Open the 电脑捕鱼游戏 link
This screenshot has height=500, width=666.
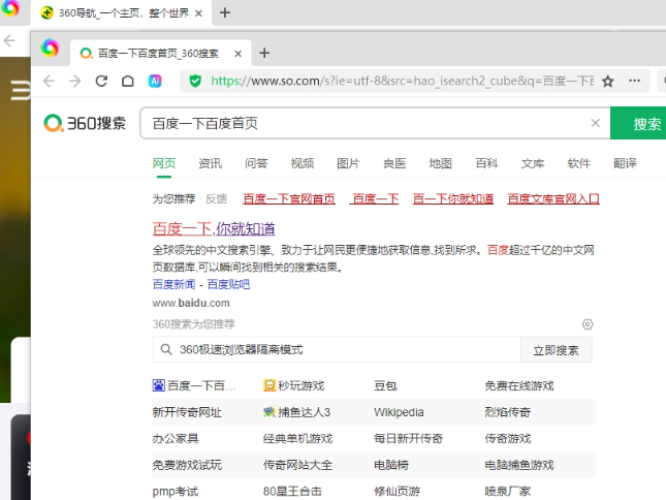point(519,465)
